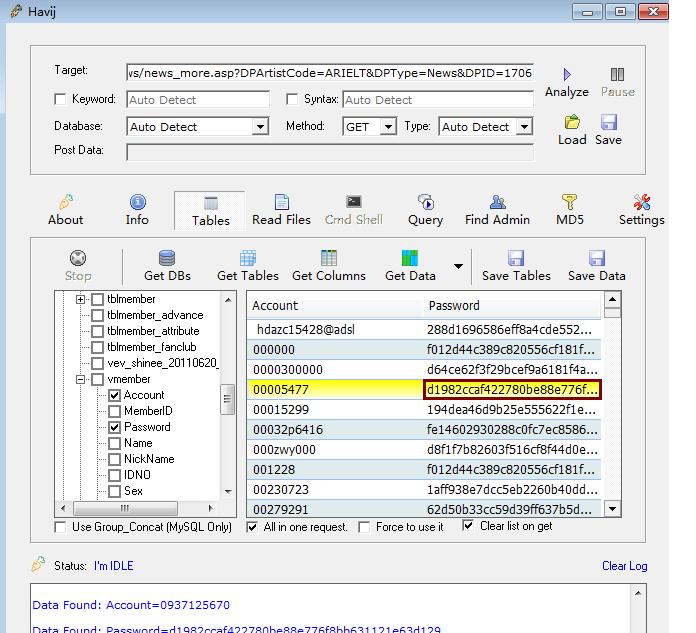
Task: Click the Save floppy icon beside Load
Action: point(609,122)
